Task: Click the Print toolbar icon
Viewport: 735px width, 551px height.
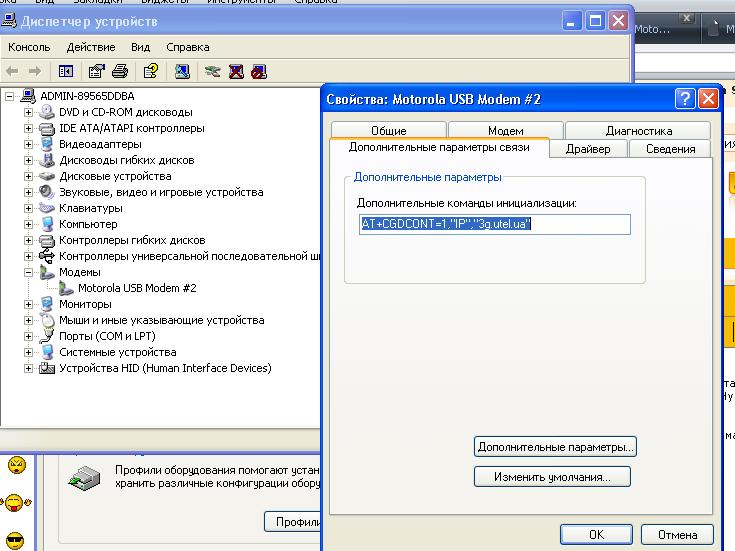Action: (120, 71)
